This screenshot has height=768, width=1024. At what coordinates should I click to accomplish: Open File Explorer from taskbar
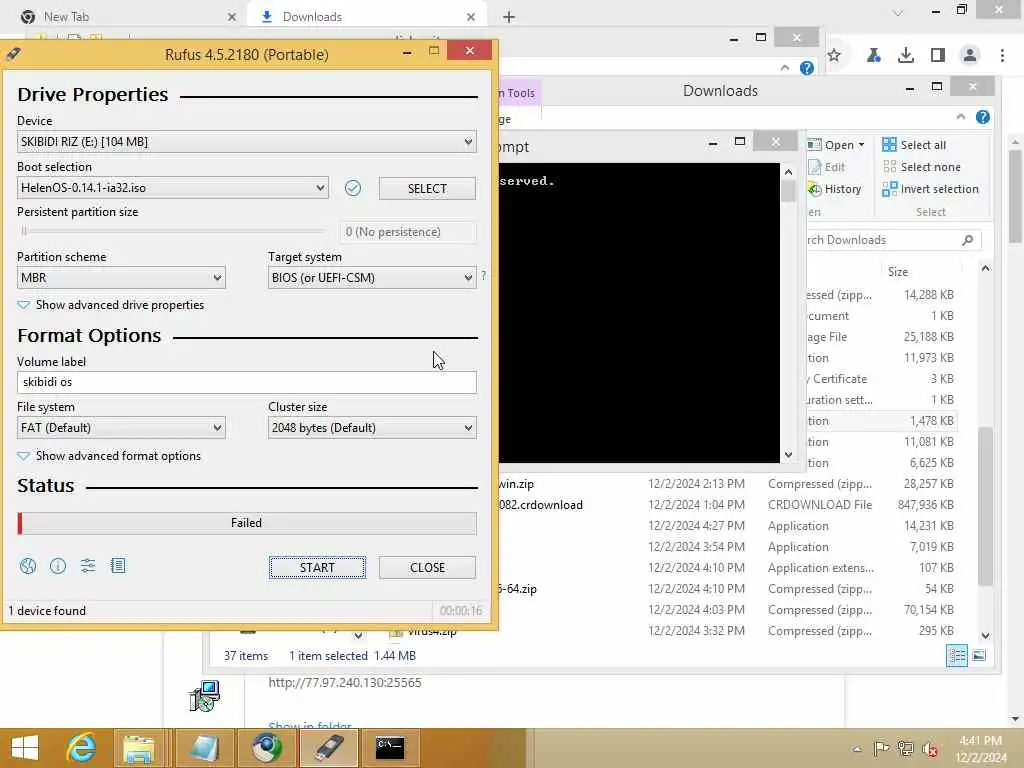(x=138, y=748)
